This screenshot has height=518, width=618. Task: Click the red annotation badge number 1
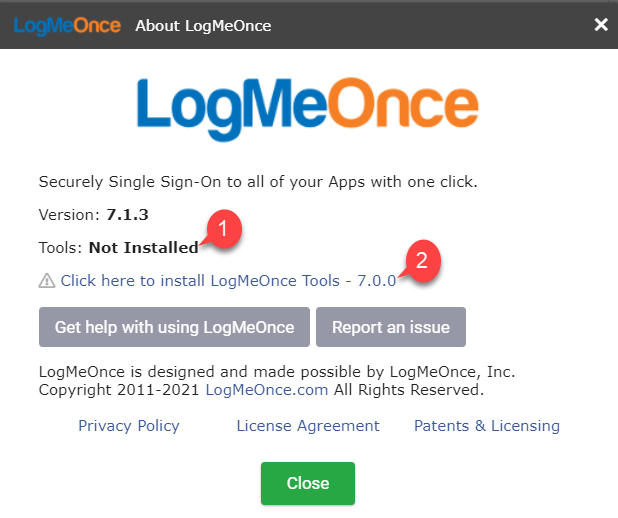224,229
